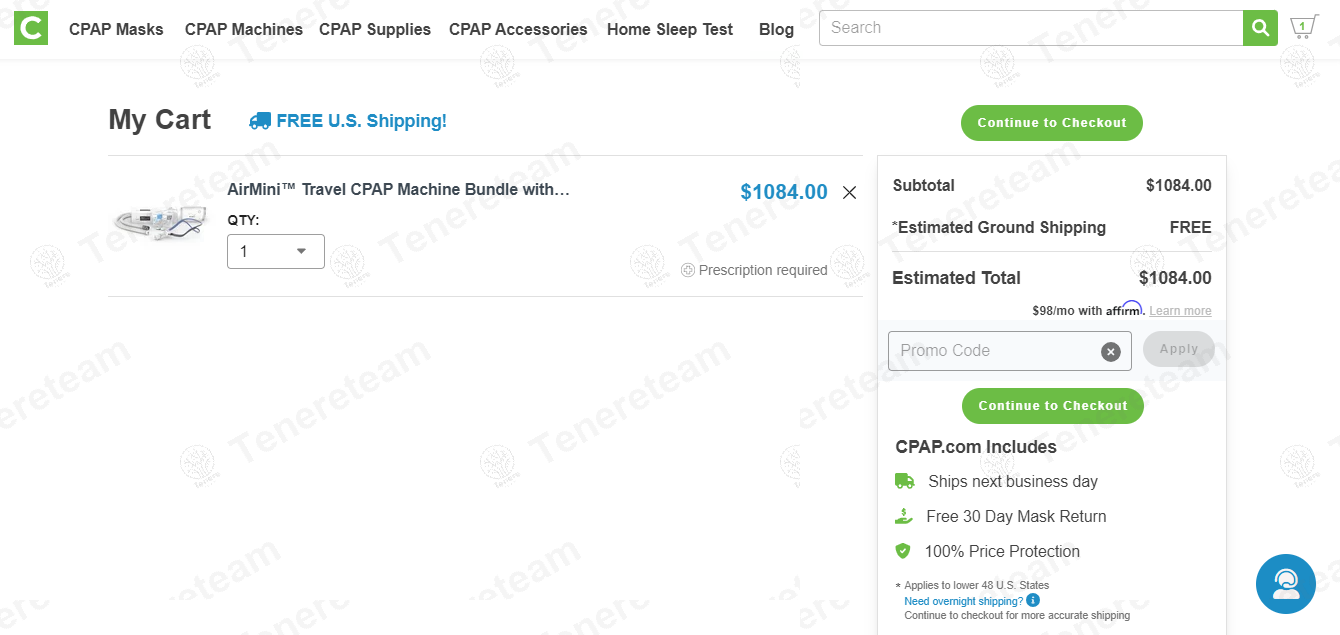Open the CPAP Masks menu
Image resolution: width=1340 pixels, height=635 pixels.
[116, 30]
